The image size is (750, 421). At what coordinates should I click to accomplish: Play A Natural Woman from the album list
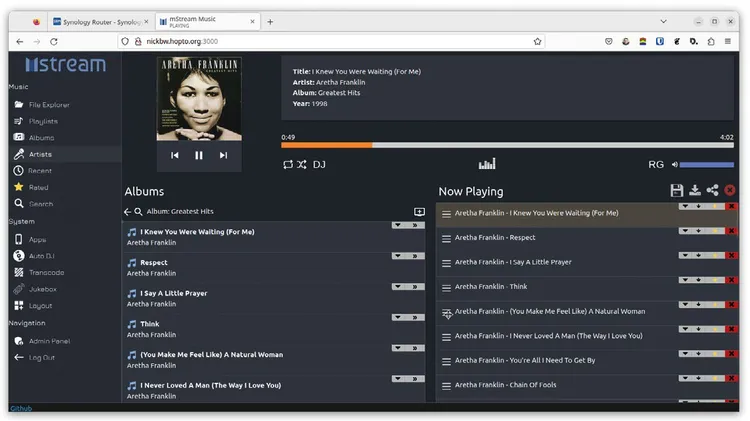211,355
